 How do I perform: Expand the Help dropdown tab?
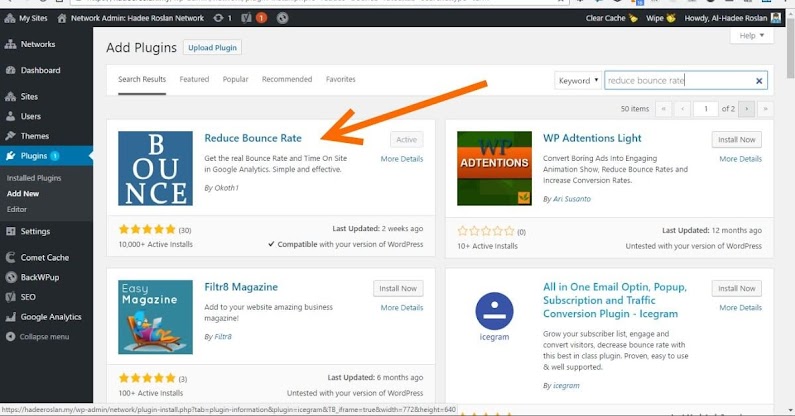click(x=751, y=36)
